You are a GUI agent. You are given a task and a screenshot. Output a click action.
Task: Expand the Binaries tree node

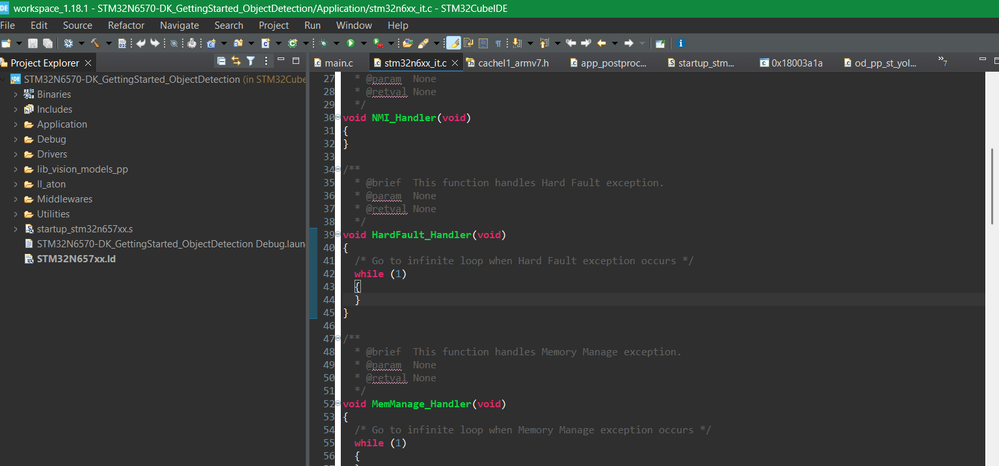(15, 94)
